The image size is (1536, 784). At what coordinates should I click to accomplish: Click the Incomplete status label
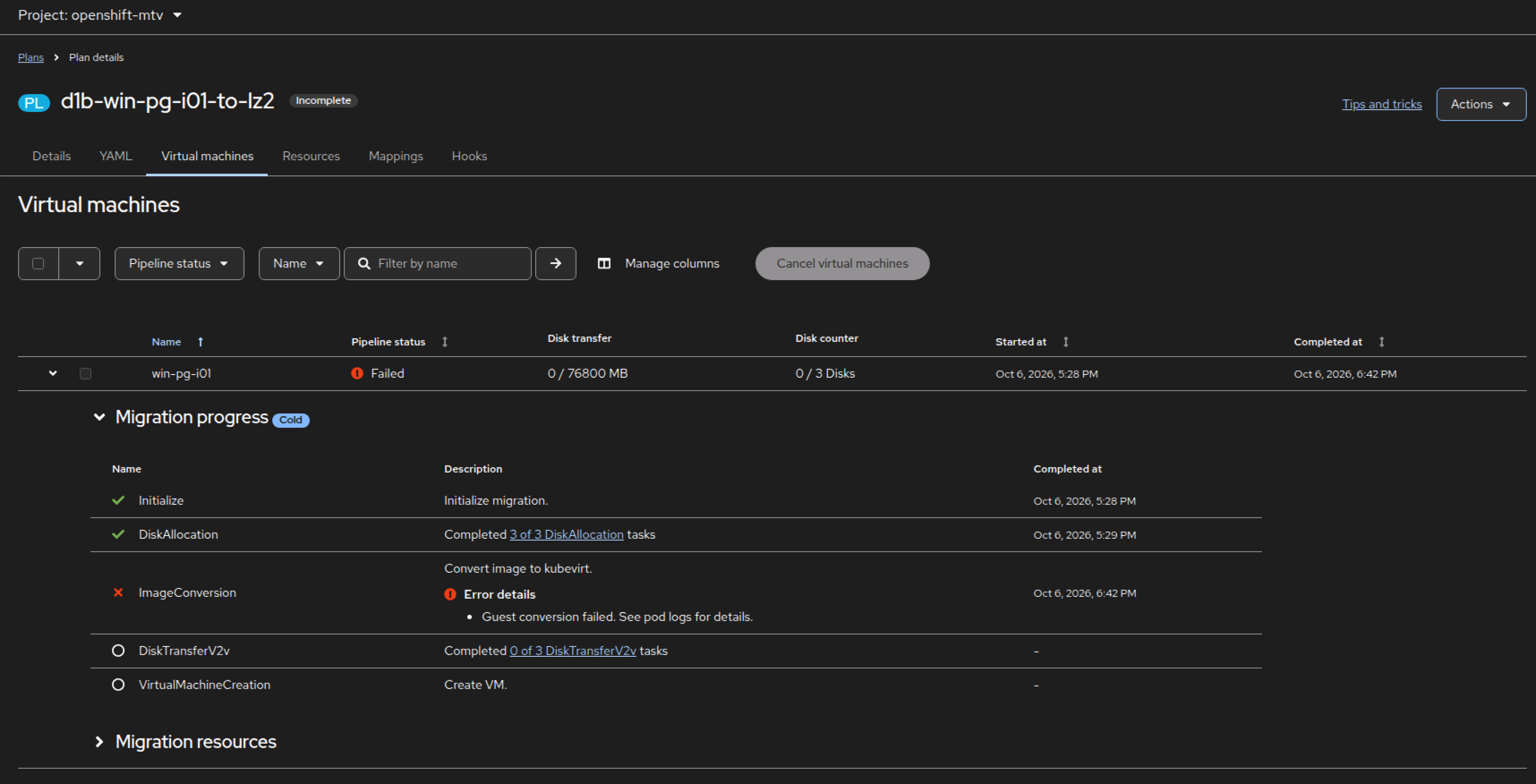click(323, 100)
